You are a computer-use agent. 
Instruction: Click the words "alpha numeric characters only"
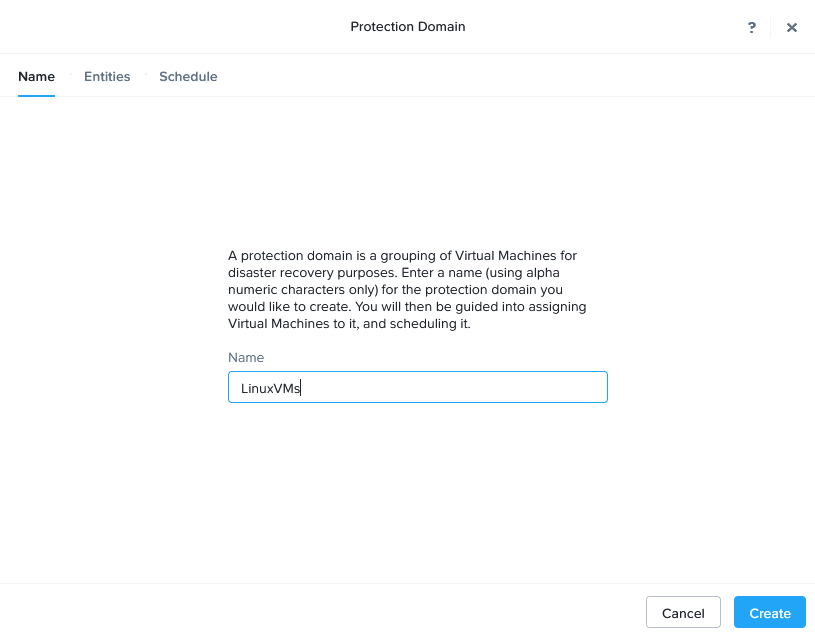point(400,281)
